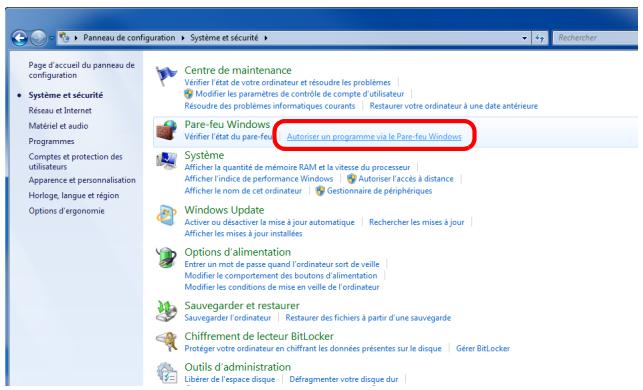This screenshot has width=643, height=390.
Task: Open the Windows Update heading
Action: click(x=224, y=210)
